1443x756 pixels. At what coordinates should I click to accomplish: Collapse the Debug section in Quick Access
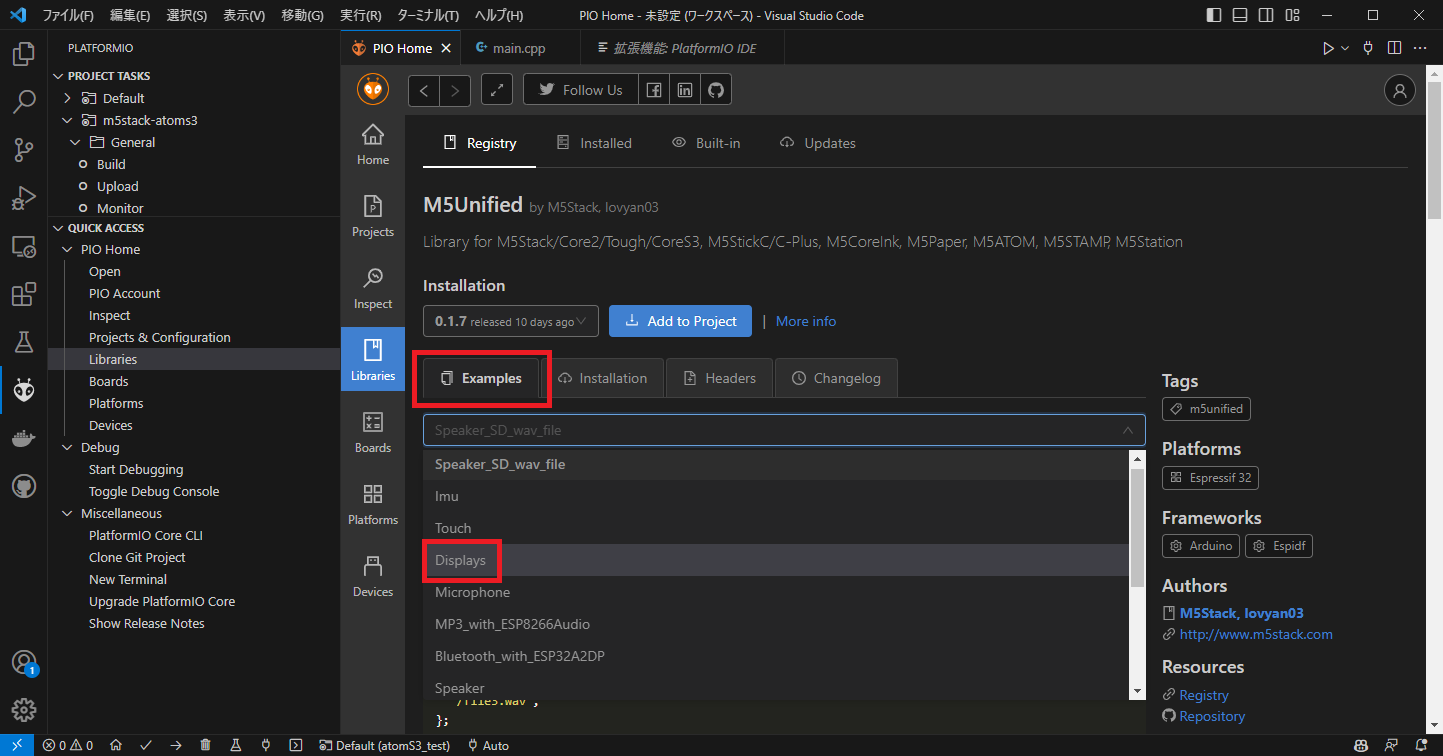tap(67, 447)
